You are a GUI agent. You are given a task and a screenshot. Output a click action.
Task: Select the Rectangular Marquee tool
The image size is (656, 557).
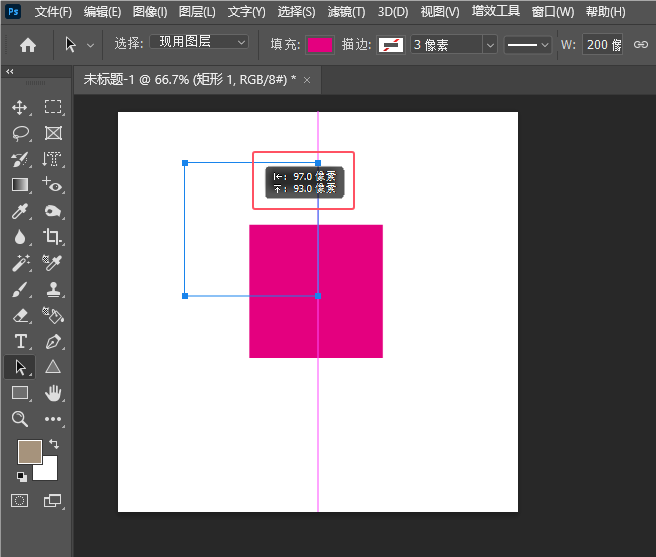53,107
